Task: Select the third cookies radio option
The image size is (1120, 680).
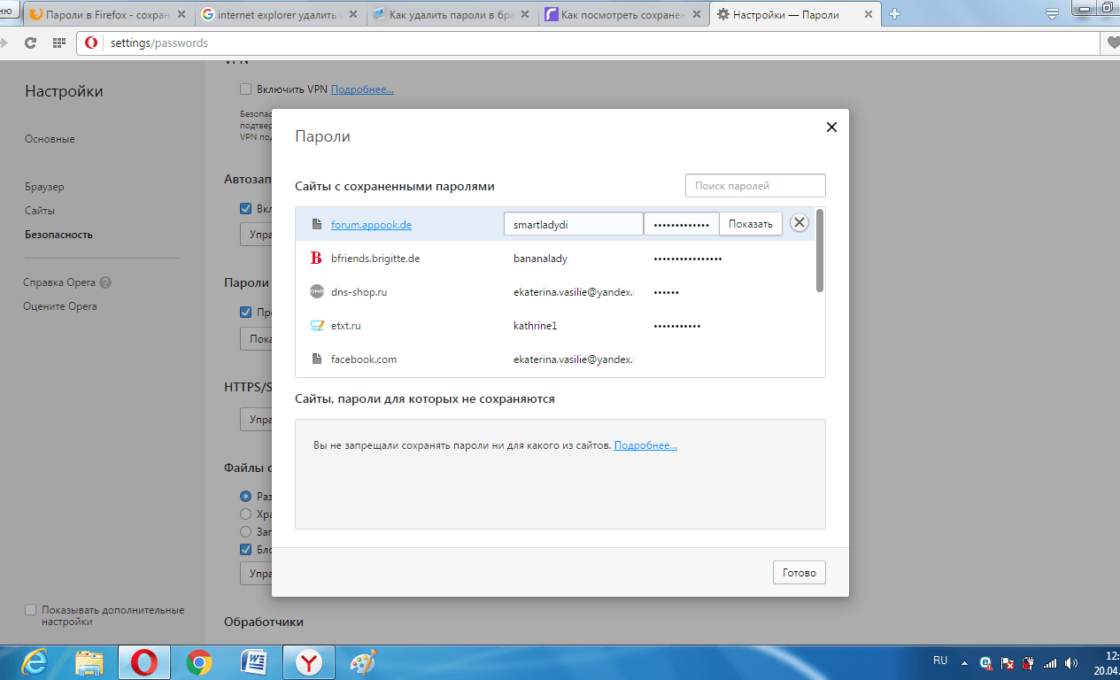Action: tap(246, 531)
